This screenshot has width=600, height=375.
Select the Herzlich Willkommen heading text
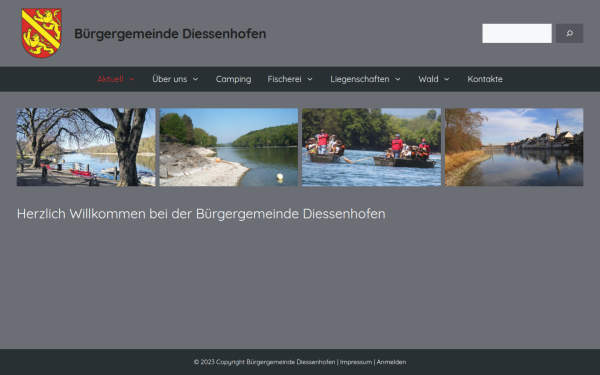pyautogui.click(x=201, y=214)
